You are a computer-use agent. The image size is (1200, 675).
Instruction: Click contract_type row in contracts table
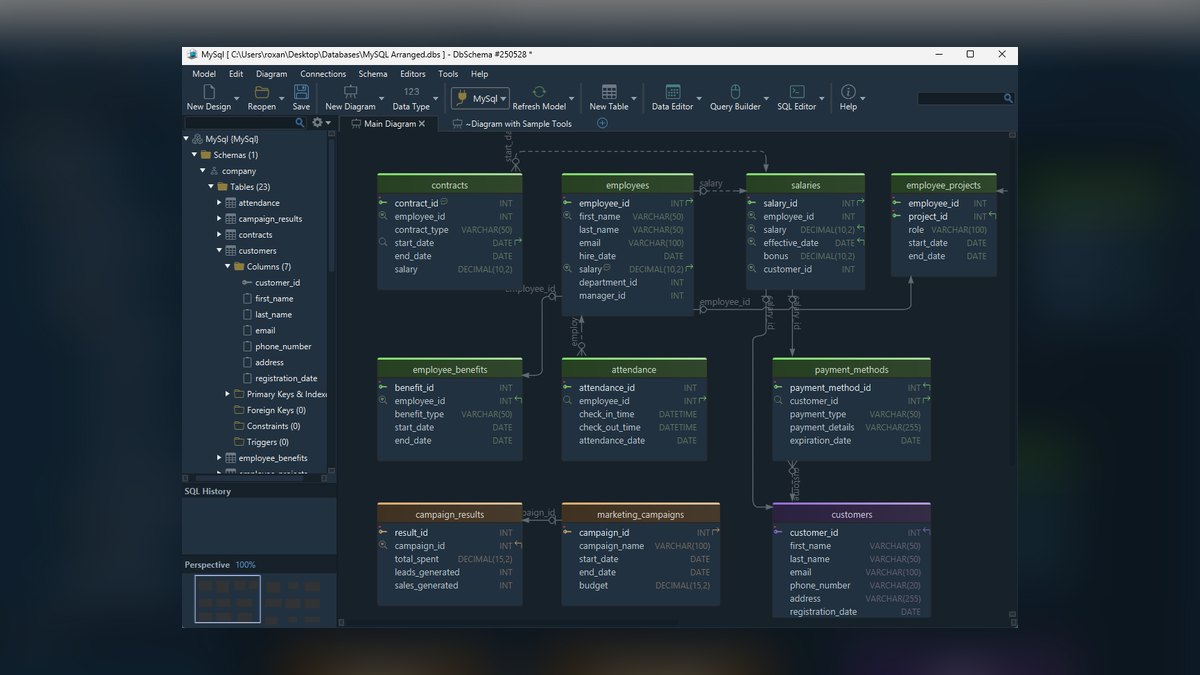point(450,230)
